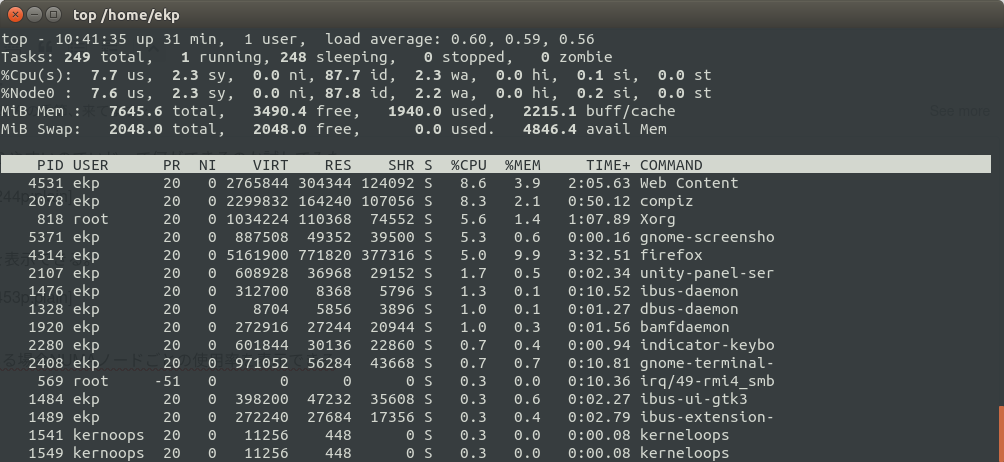The image size is (1004, 462).
Task: Click PID 1549 of the kerneloops row
Action: pos(45,452)
